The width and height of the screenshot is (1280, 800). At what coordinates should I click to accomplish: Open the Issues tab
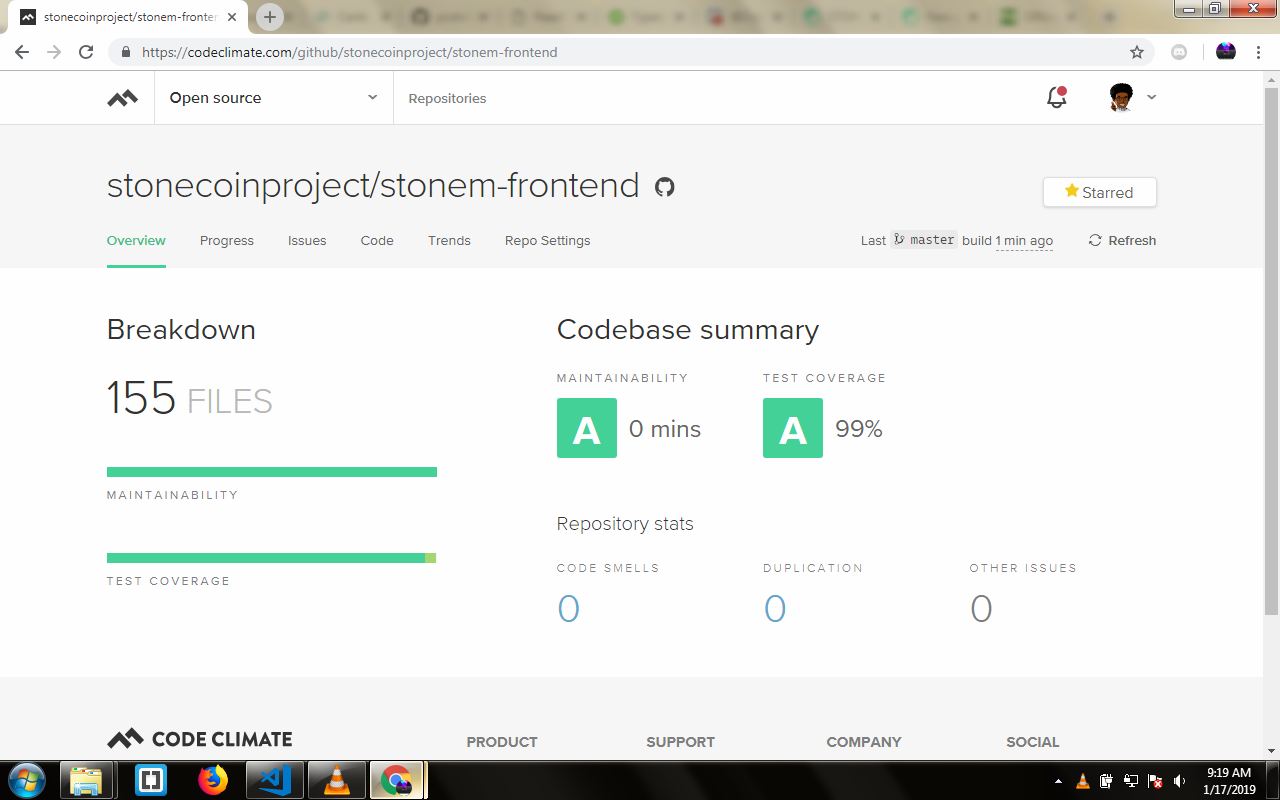click(x=307, y=240)
